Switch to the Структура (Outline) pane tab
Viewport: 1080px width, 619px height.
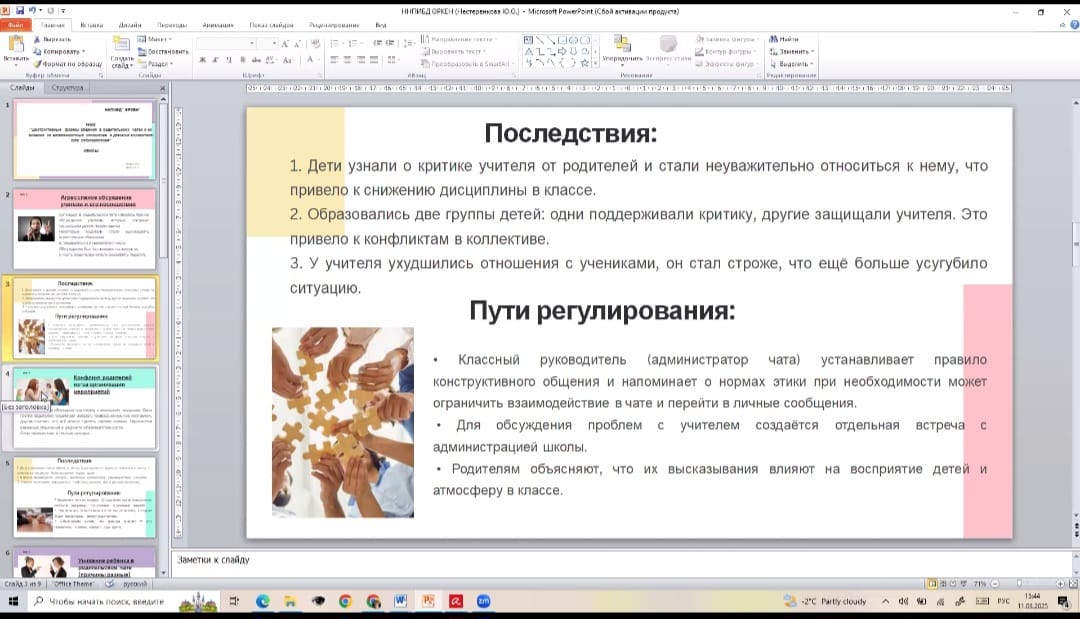point(68,88)
